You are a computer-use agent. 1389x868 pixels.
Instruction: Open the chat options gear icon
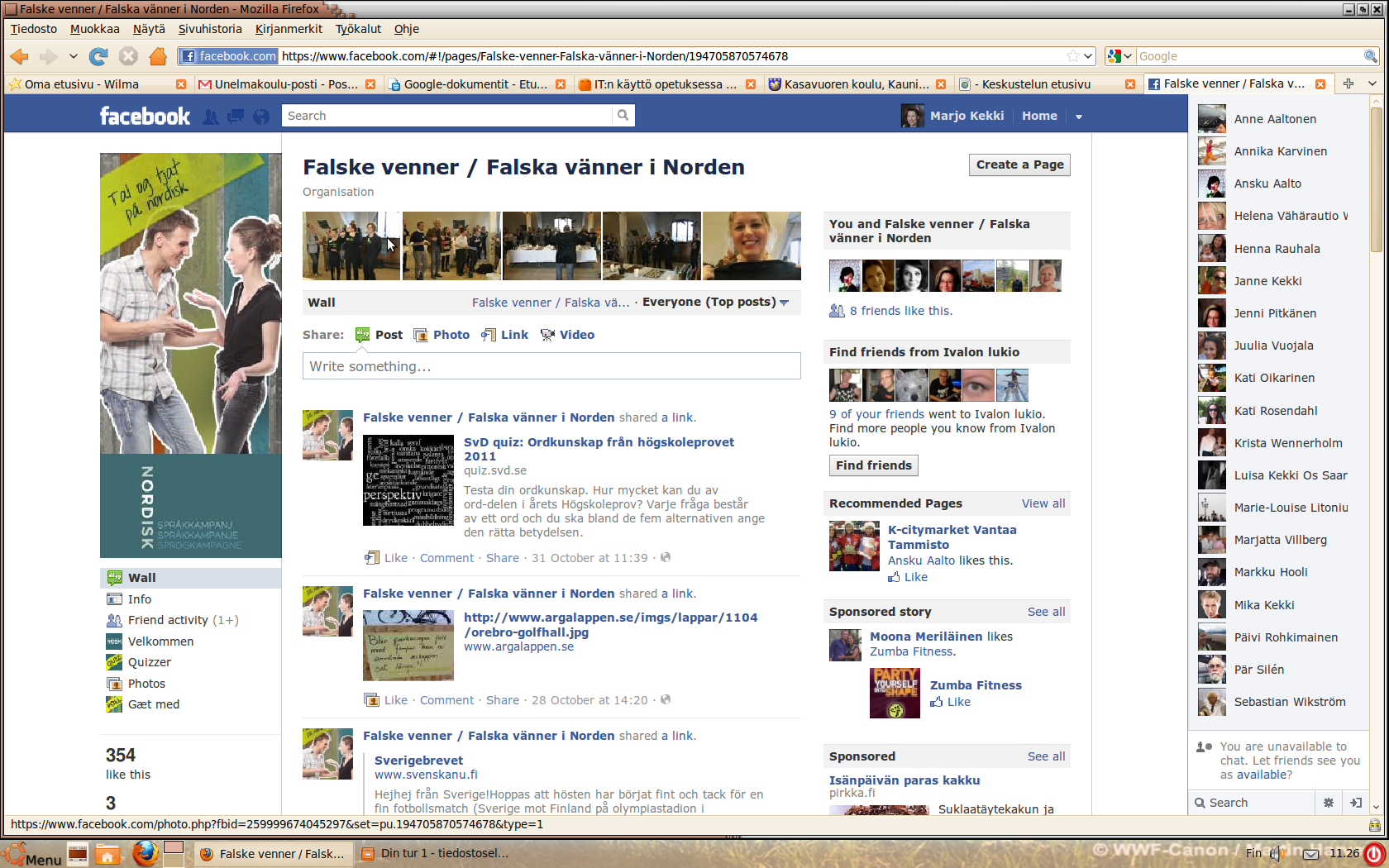coord(1329,803)
